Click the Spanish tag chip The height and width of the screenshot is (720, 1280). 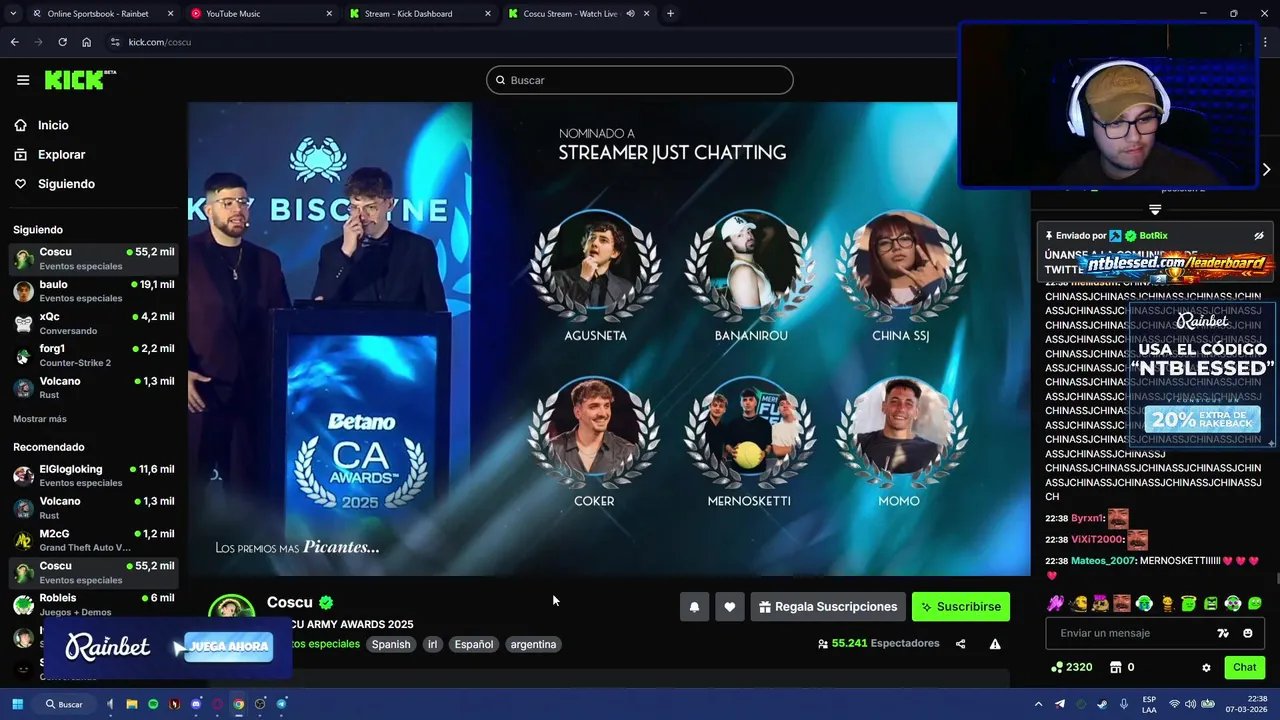click(x=391, y=644)
